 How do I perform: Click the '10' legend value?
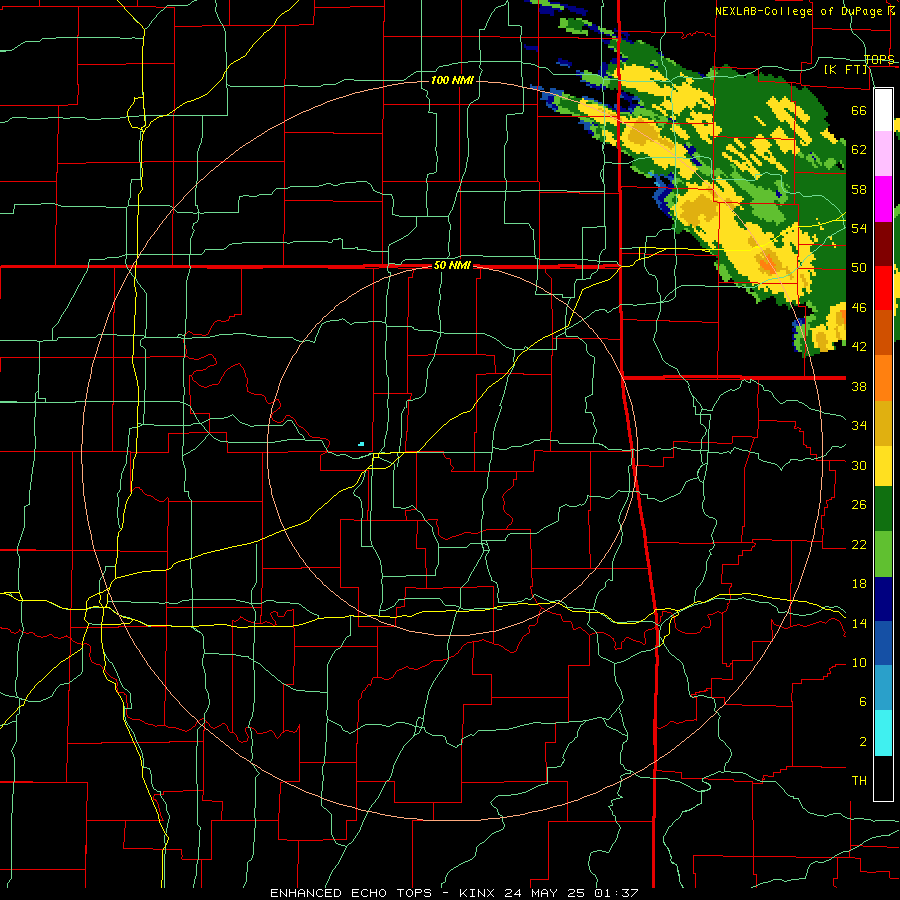[x=859, y=663]
